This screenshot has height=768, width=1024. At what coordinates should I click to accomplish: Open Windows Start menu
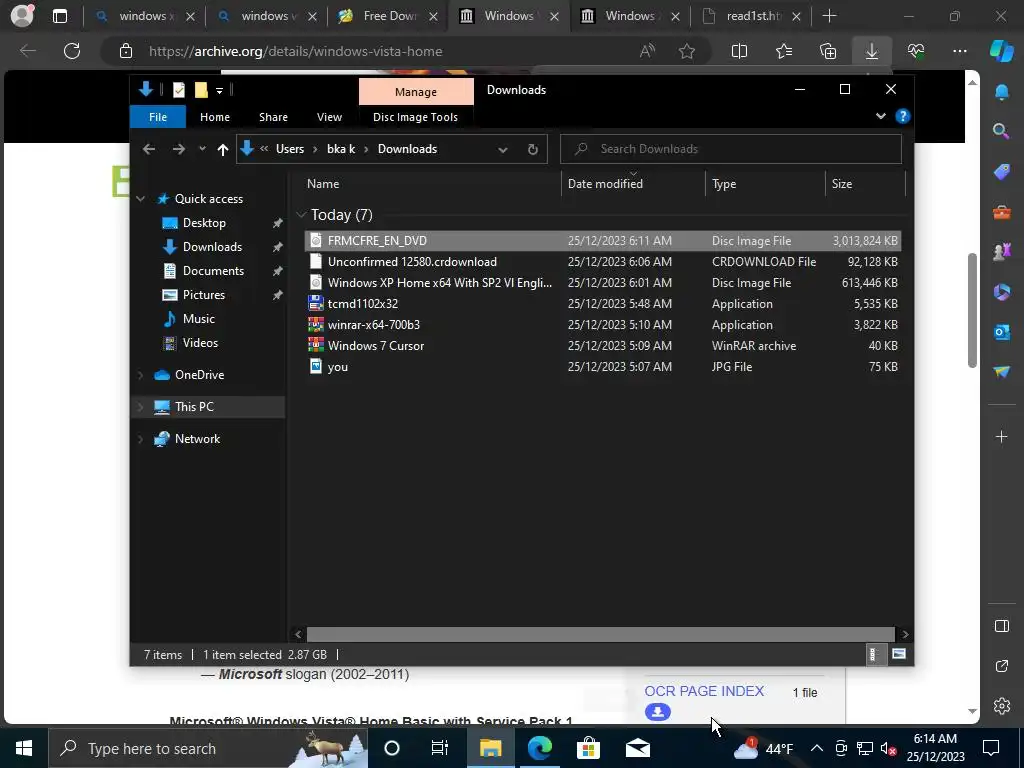(x=24, y=748)
